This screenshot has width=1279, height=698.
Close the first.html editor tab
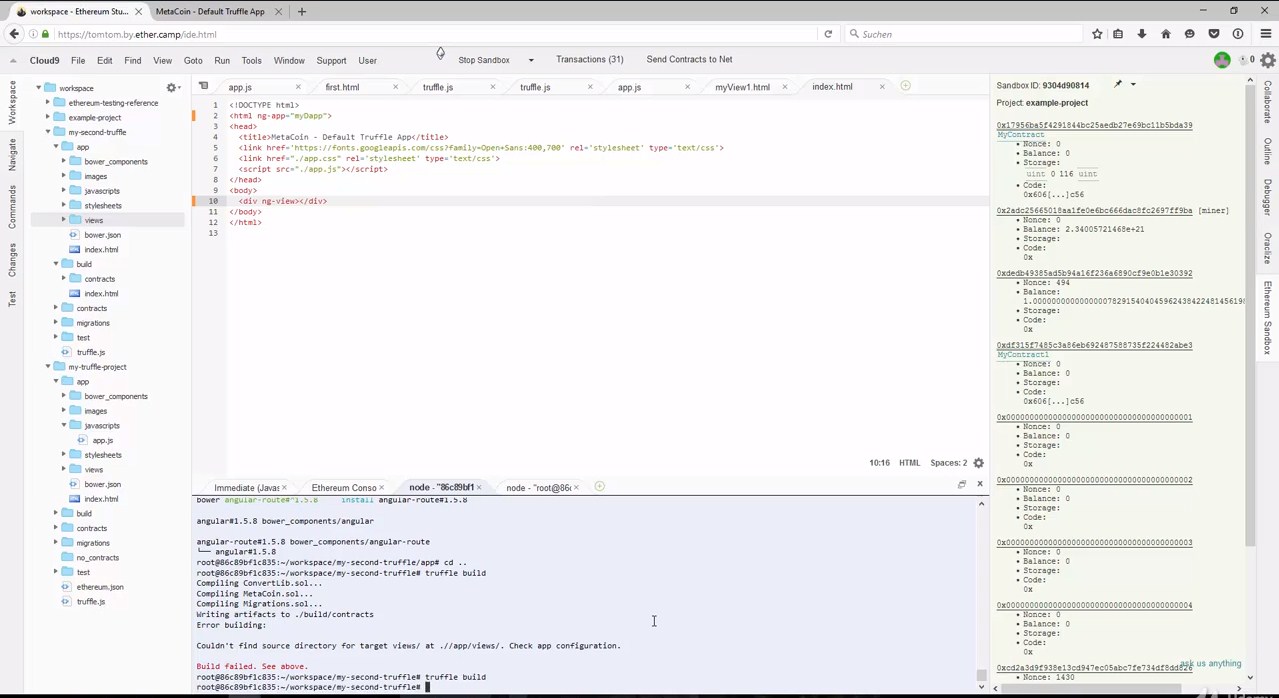[x=396, y=87]
